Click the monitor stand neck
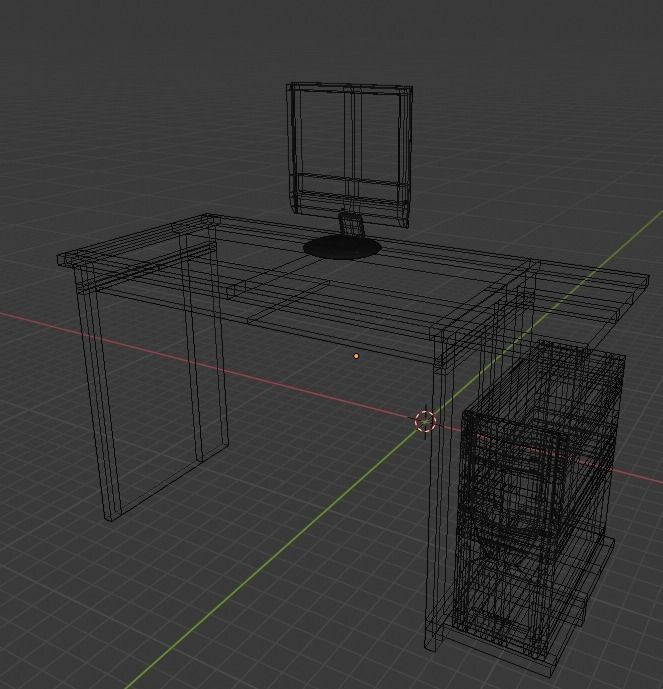663x689 pixels. [x=351, y=223]
